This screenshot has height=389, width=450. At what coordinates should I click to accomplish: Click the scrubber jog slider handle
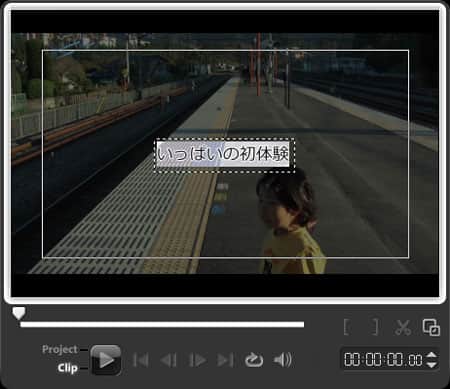[x=19, y=313]
